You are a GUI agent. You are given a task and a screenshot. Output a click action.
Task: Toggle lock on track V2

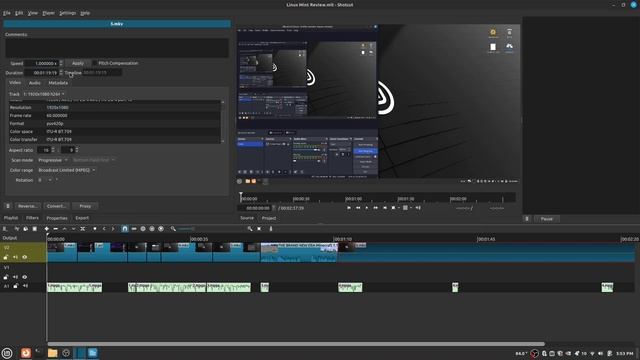coord(6,257)
